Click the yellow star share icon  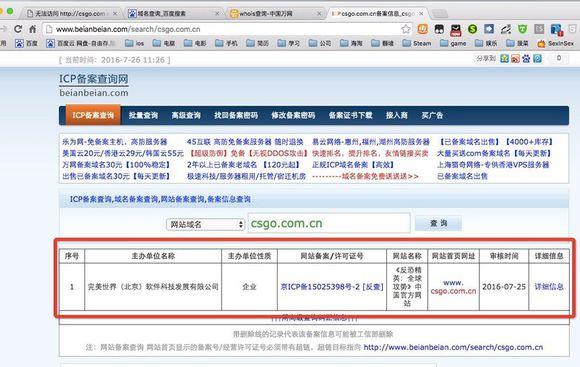click(505, 58)
